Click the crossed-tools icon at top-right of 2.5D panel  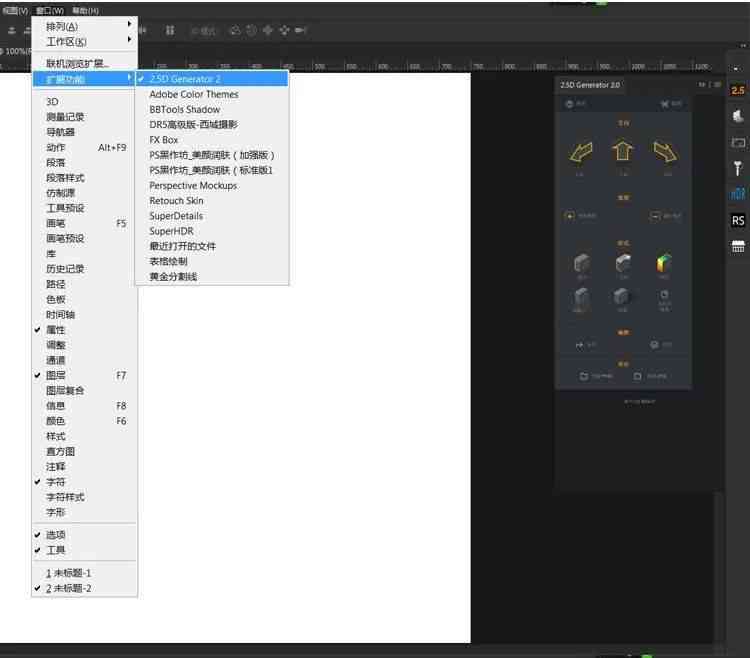(x=664, y=104)
